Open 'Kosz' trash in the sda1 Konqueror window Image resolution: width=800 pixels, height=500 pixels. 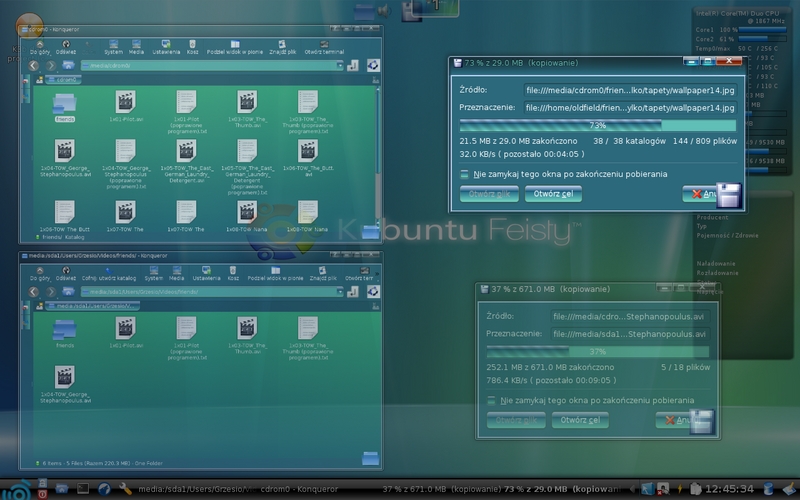233,274
